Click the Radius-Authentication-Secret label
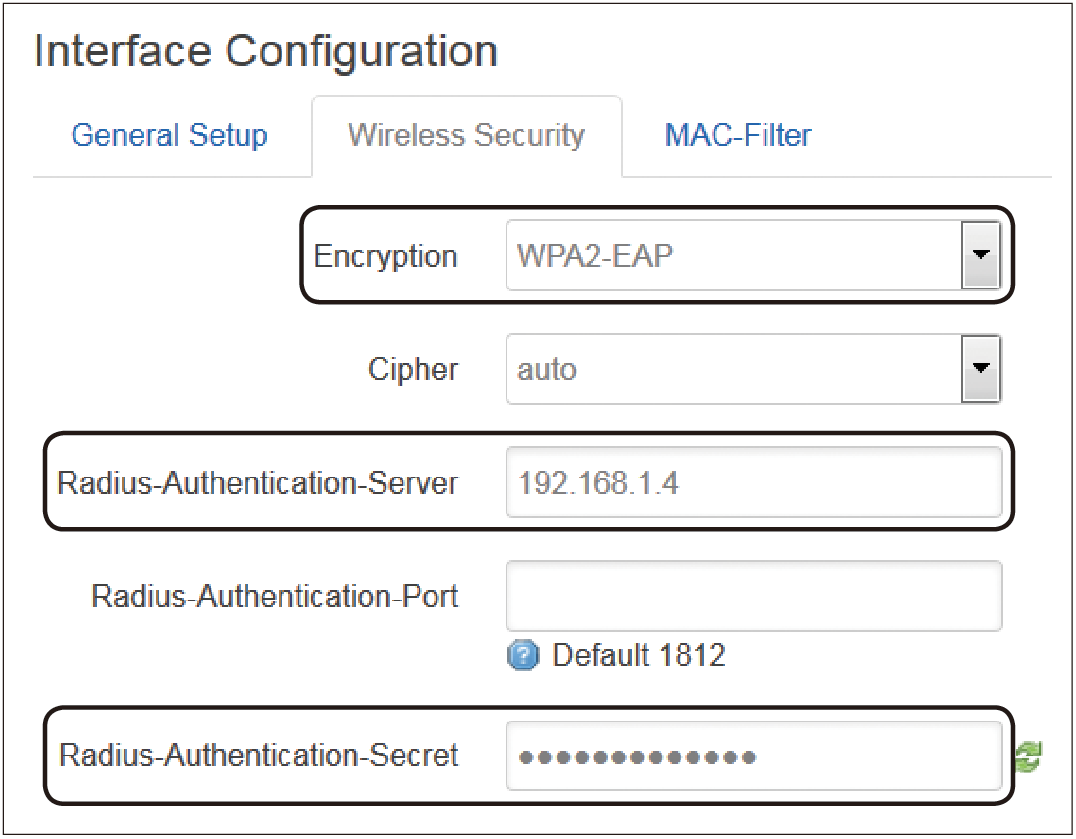The height and width of the screenshot is (839, 1076). click(259, 755)
